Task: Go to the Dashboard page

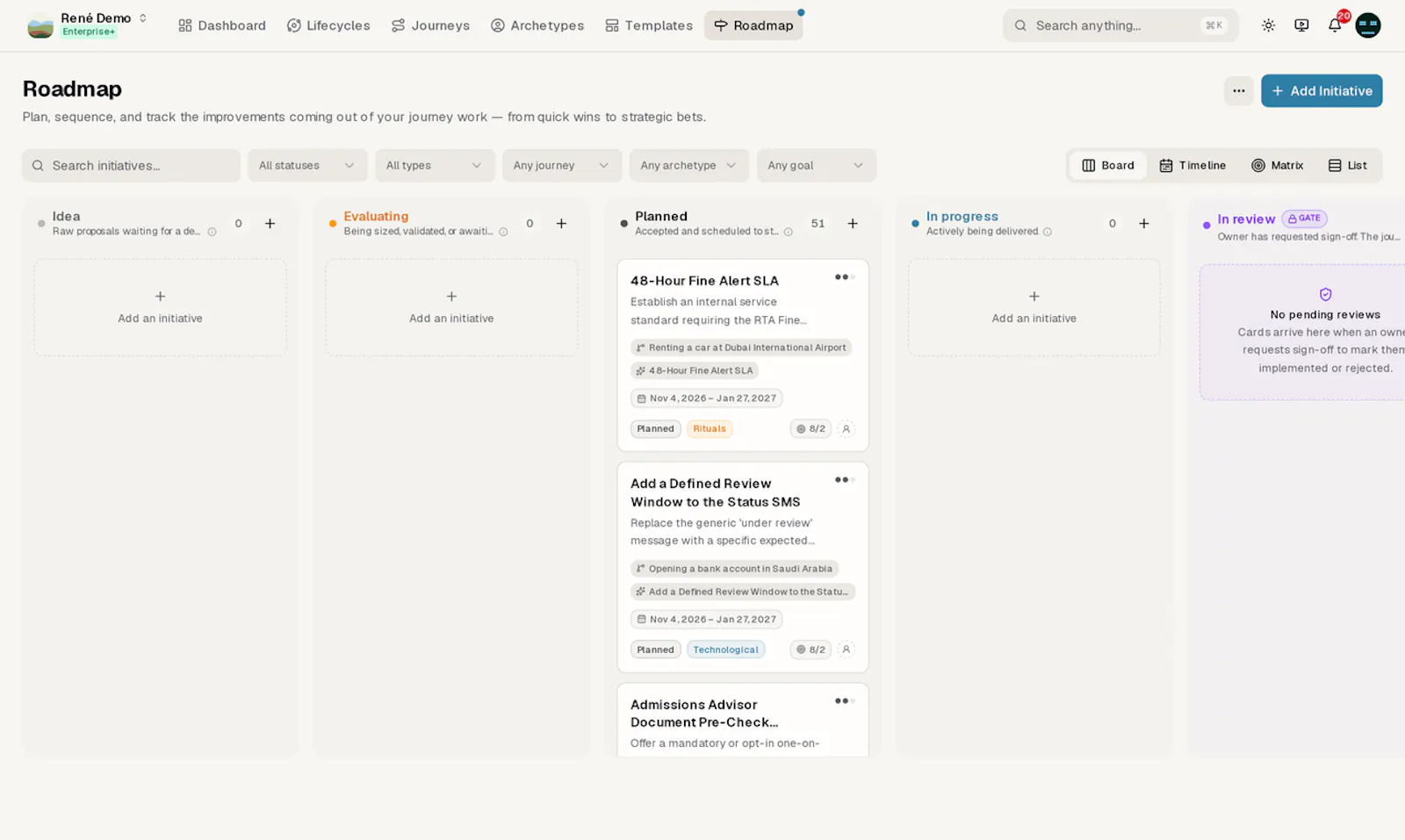Action: [x=222, y=25]
